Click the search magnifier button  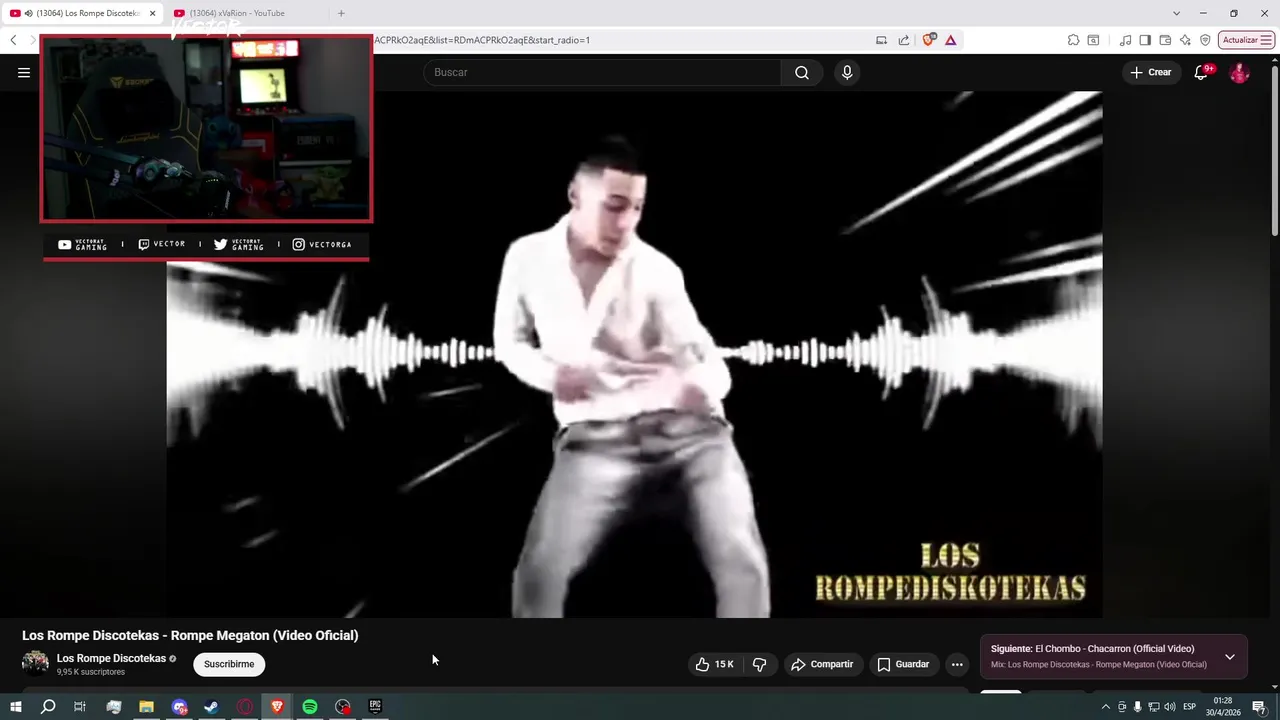pos(802,72)
